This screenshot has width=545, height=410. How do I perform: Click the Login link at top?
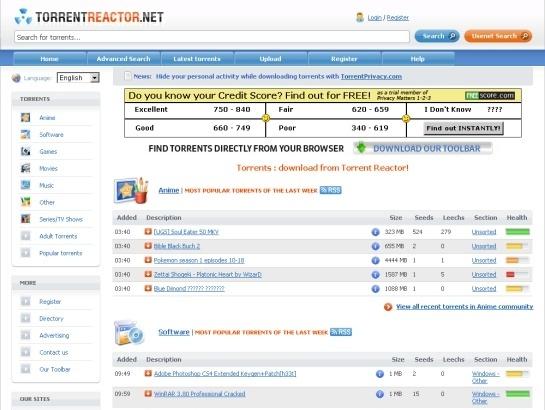tap(375, 17)
